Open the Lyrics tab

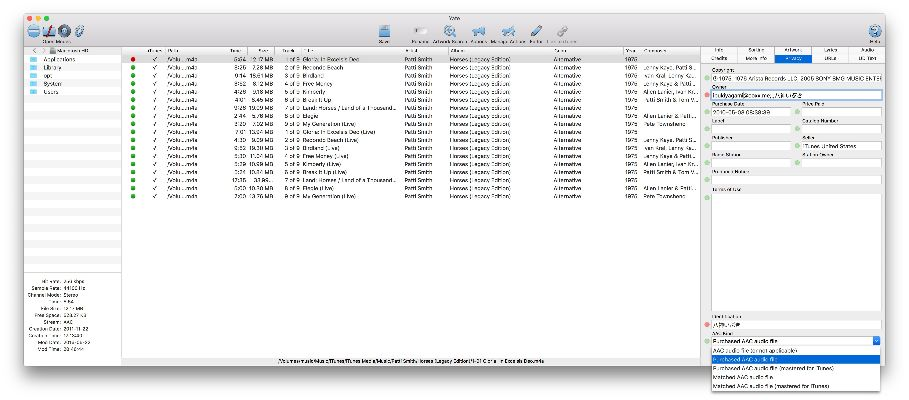[830, 49]
